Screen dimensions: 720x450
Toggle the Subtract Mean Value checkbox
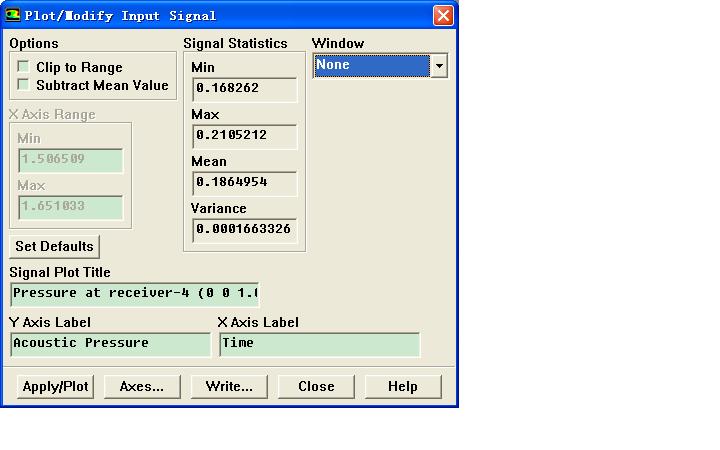click(x=23, y=85)
